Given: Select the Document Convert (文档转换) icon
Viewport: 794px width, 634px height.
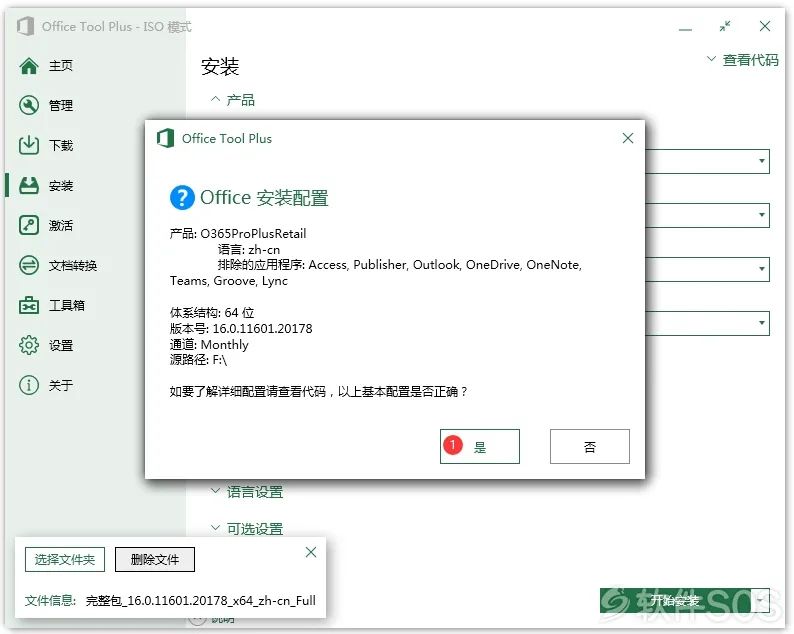Looking at the screenshot, I should pyautogui.click(x=29, y=265).
